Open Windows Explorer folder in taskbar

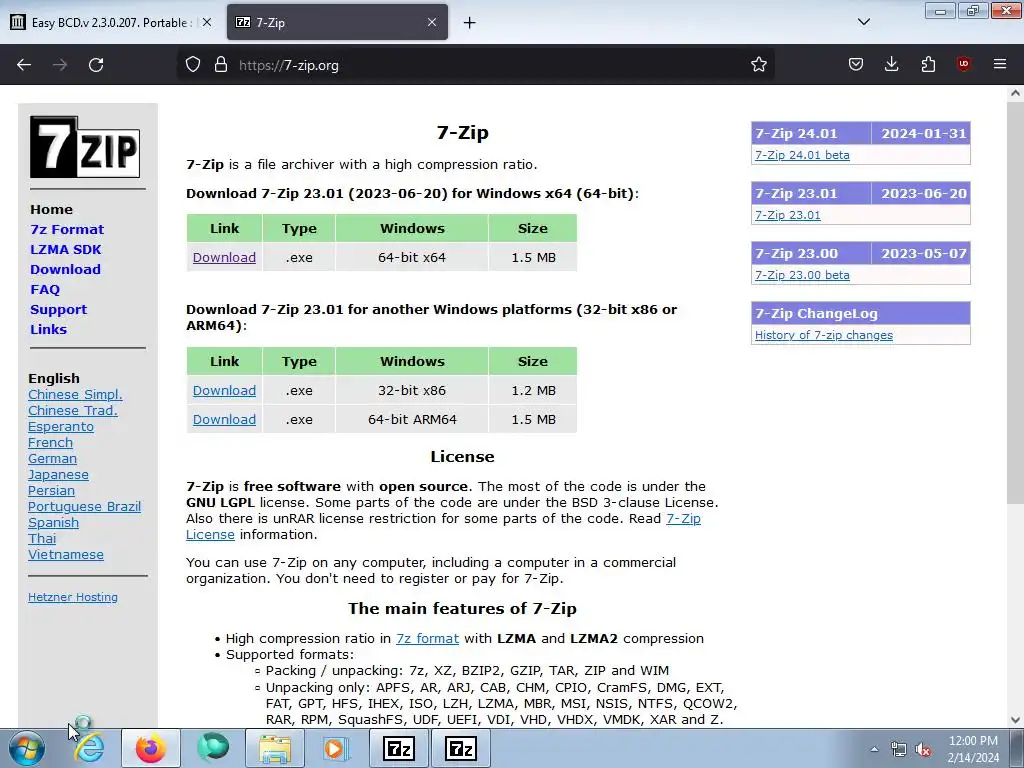[x=275, y=748]
